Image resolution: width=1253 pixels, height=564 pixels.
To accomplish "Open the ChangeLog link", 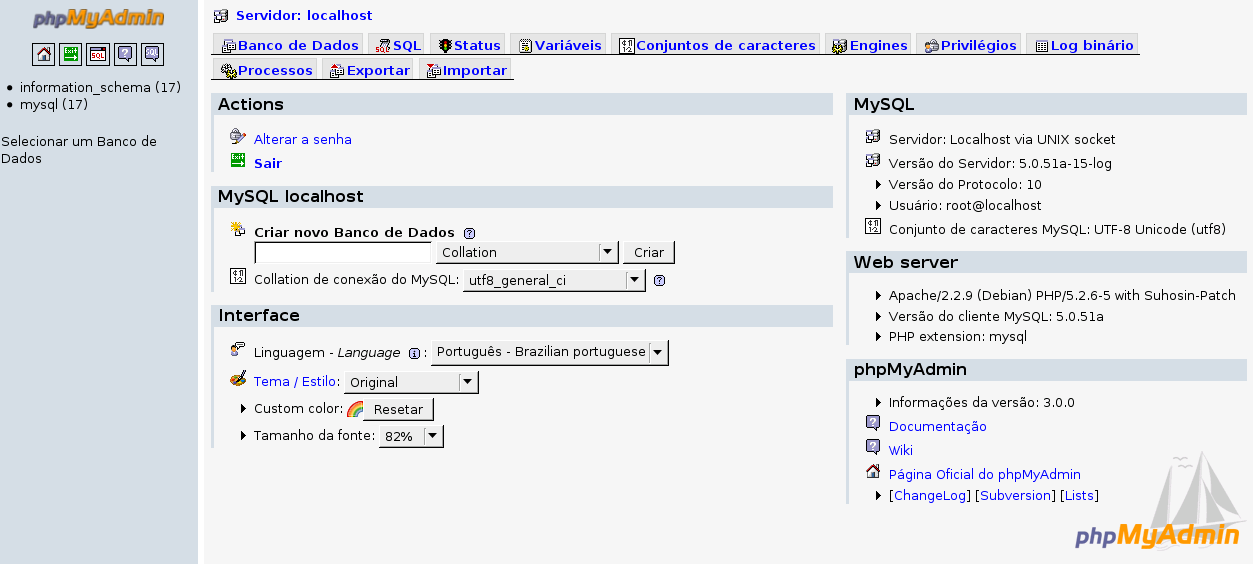I will point(930,495).
